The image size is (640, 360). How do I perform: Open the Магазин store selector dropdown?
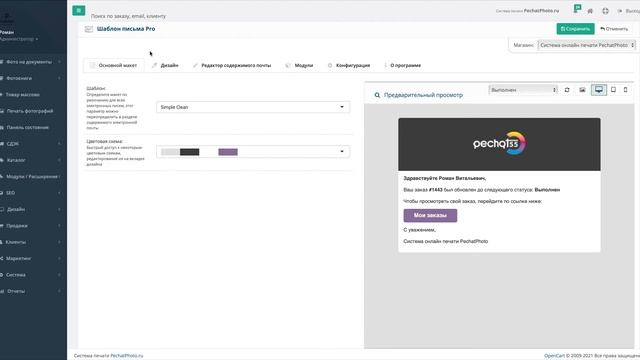[x=587, y=45]
